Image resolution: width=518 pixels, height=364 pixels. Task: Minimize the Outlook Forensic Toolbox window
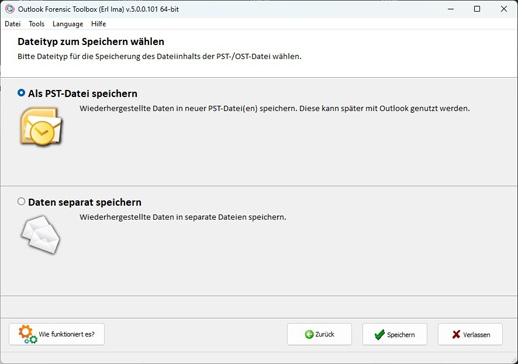(x=451, y=9)
